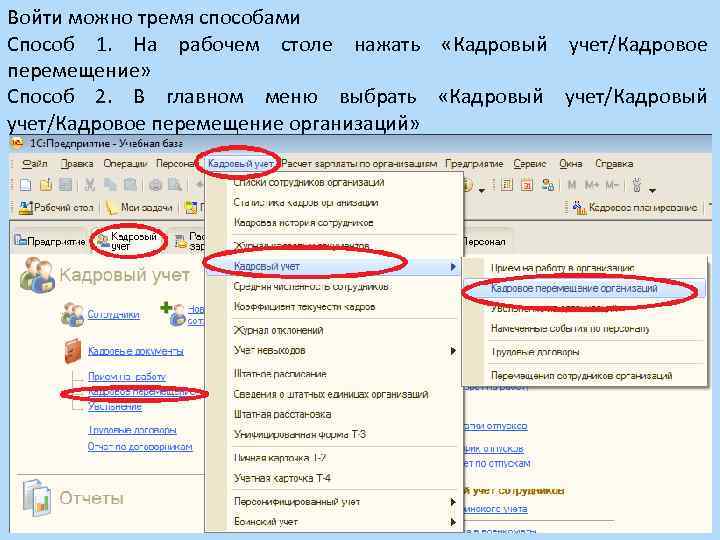The image size is (720, 540).
Task: Select Списки сотрудников организаций menu entry
Action: 309,182
